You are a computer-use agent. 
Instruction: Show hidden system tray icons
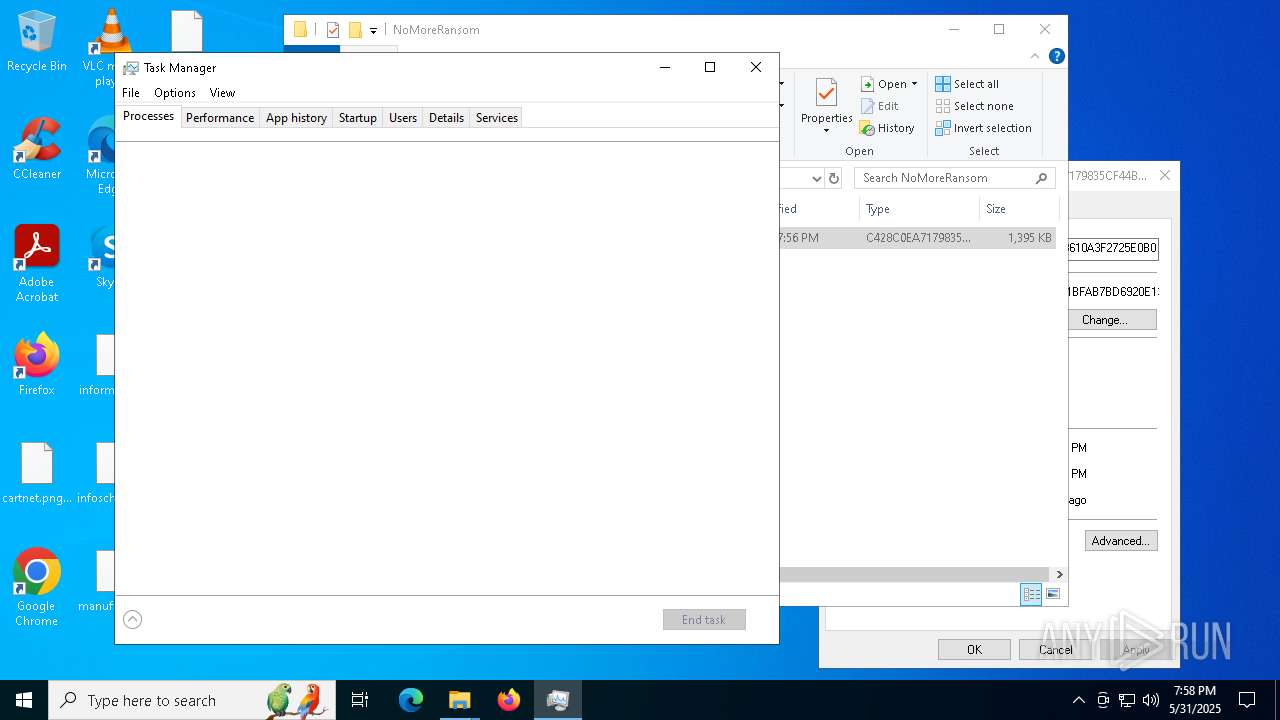[x=1078, y=700]
